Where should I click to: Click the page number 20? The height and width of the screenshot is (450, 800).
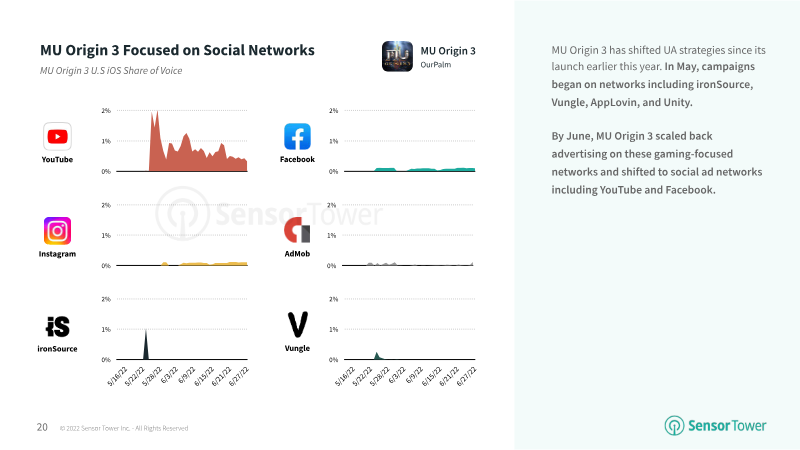click(42, 427)
